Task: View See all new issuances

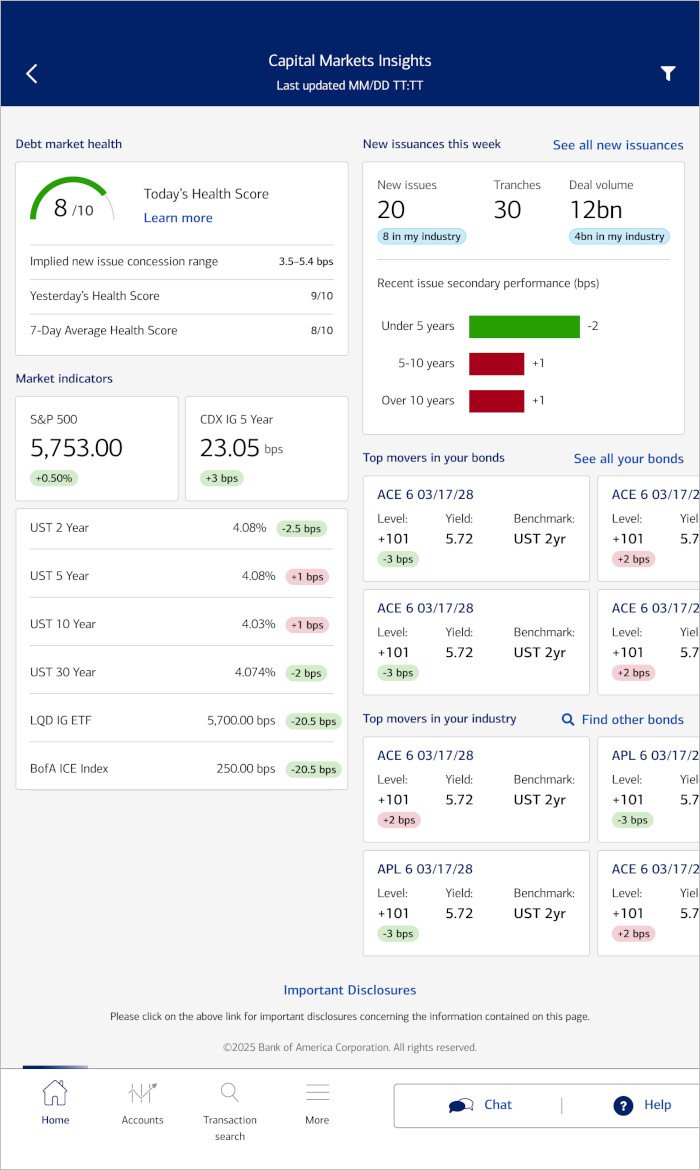Action: coord(618,145)
